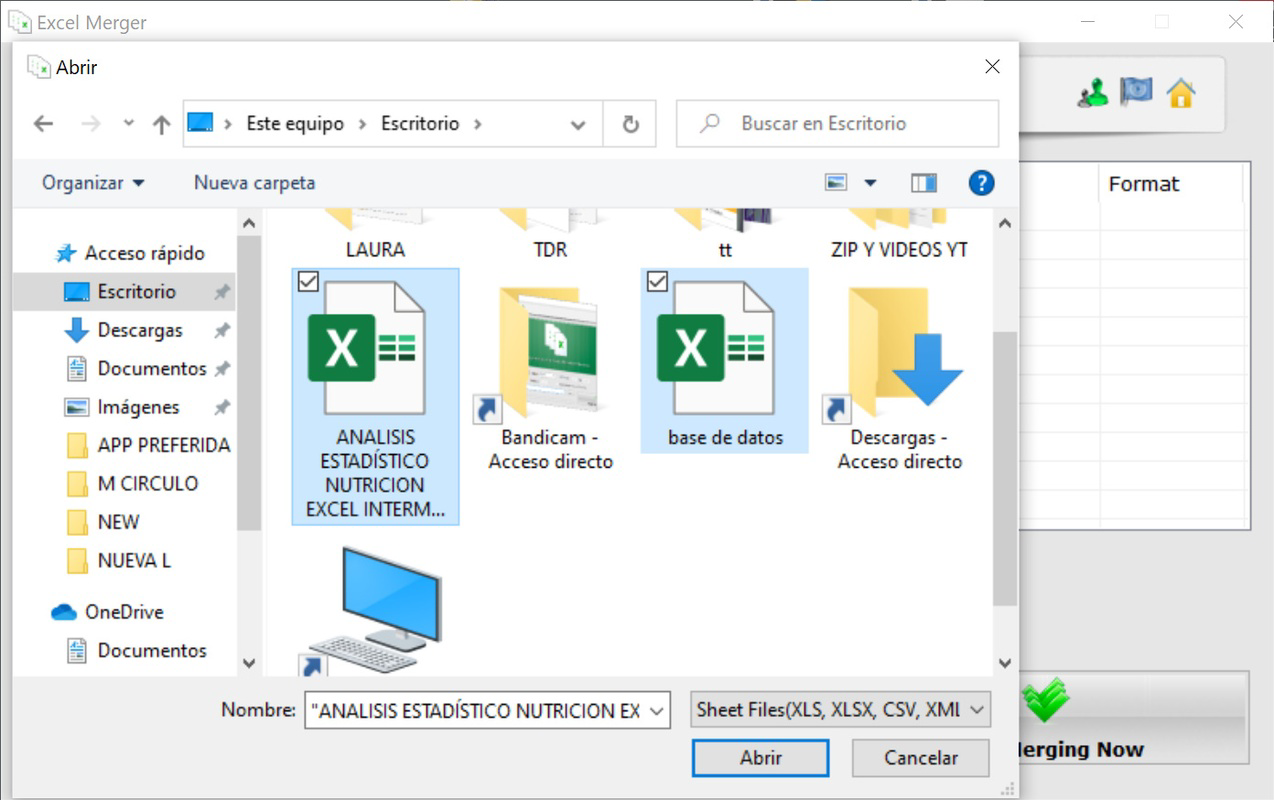Click the Merging Now button
The image size is (1274, 800).
[1134, 718]
